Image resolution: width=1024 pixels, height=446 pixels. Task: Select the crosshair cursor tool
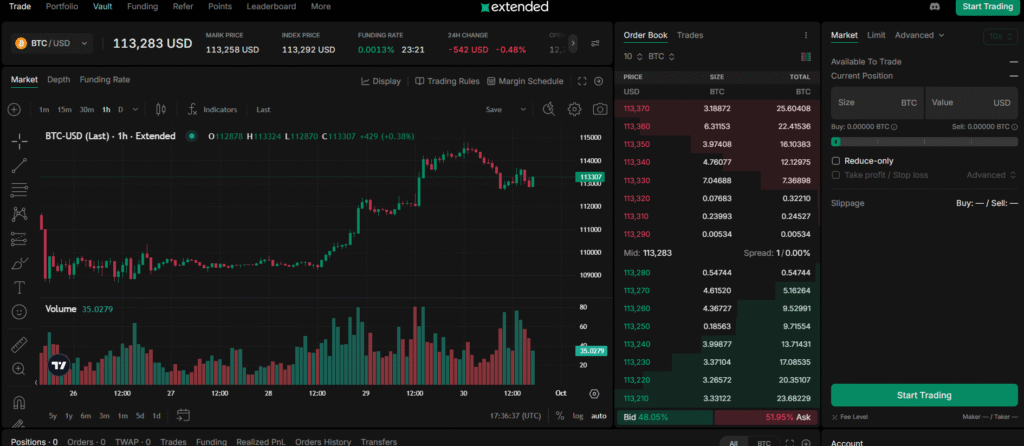pos(20,140)
